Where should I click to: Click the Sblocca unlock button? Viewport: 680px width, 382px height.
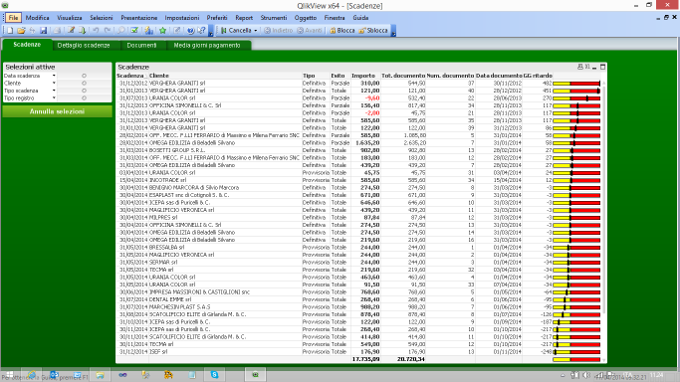point(373,30)
